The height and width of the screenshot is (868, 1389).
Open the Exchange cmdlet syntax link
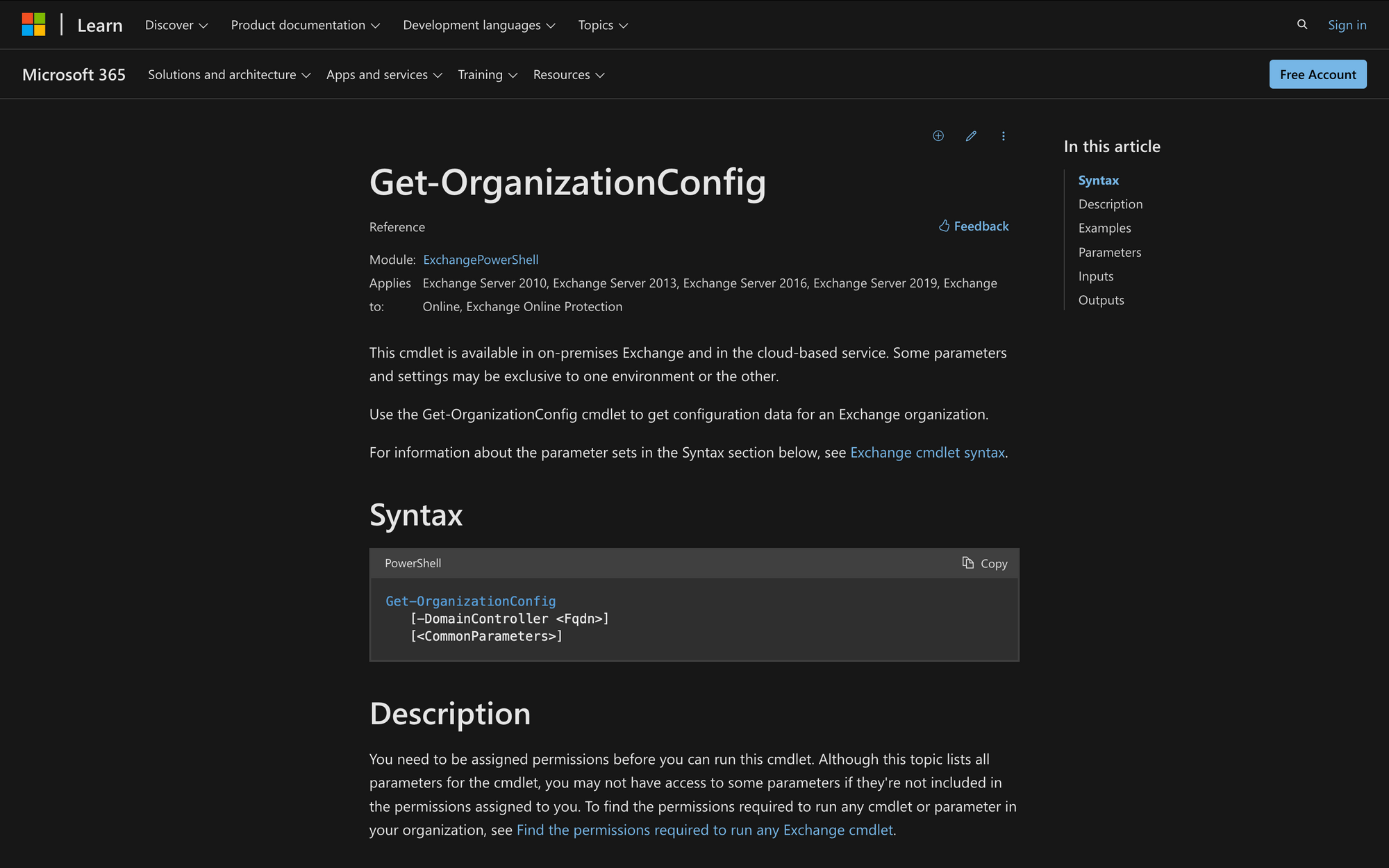tap(927, 453)
